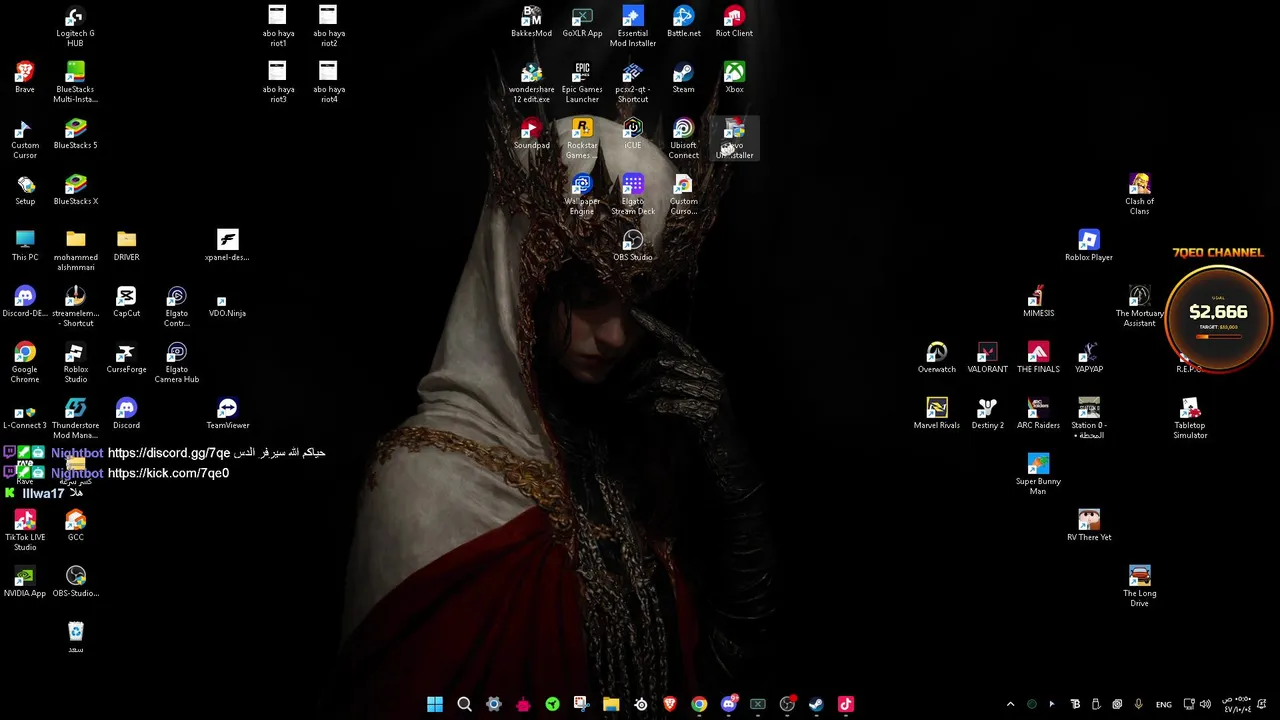Change input language ENG indicator
Screen dimensions: 1280x720
(1164, 705)
